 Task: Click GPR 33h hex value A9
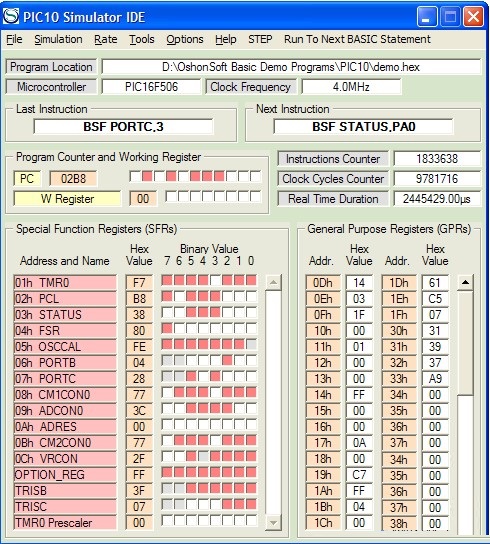click(x=435, y=379)
